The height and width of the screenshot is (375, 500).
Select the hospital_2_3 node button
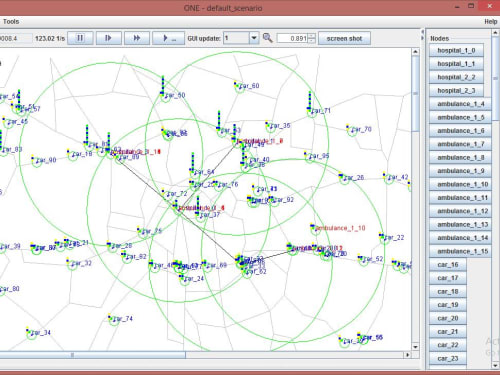click(456, 90)
